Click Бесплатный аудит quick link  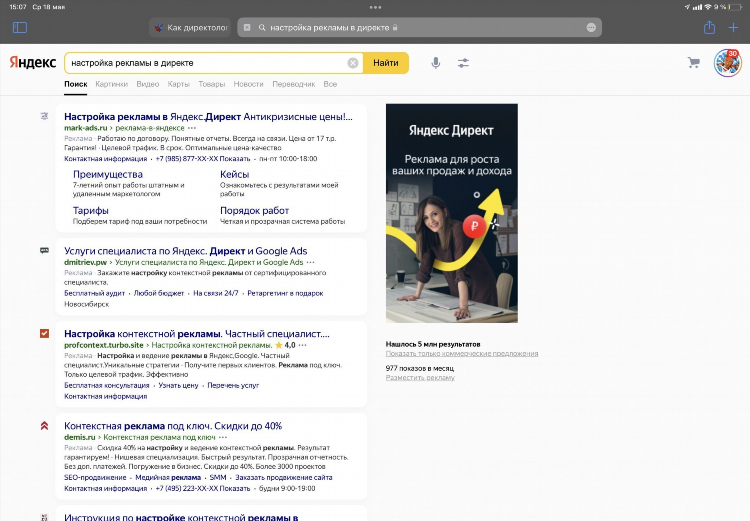point(94,293)
